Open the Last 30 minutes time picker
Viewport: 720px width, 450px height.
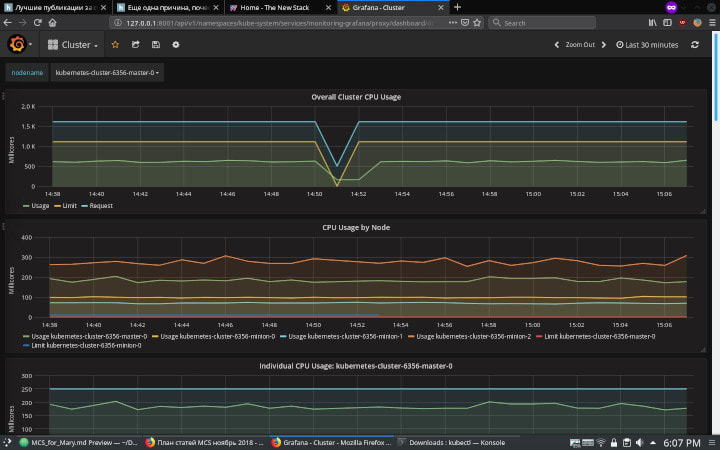(647, 44)
